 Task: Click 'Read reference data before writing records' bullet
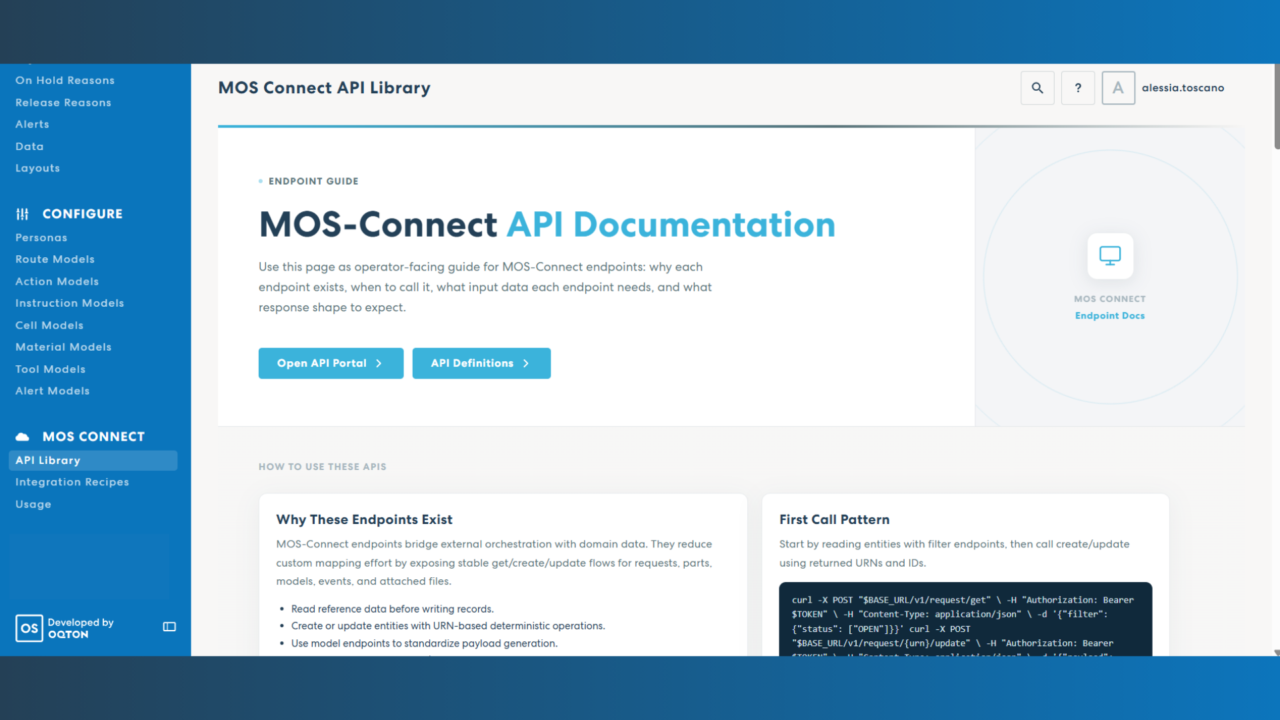click(x=392, y=609)
